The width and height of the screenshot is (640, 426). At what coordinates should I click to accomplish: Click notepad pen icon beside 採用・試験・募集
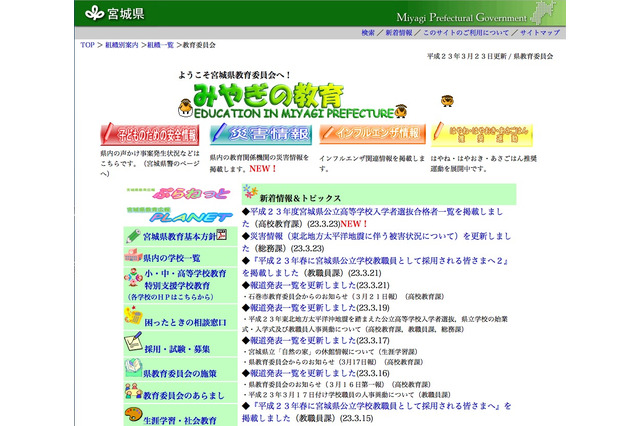133,341
